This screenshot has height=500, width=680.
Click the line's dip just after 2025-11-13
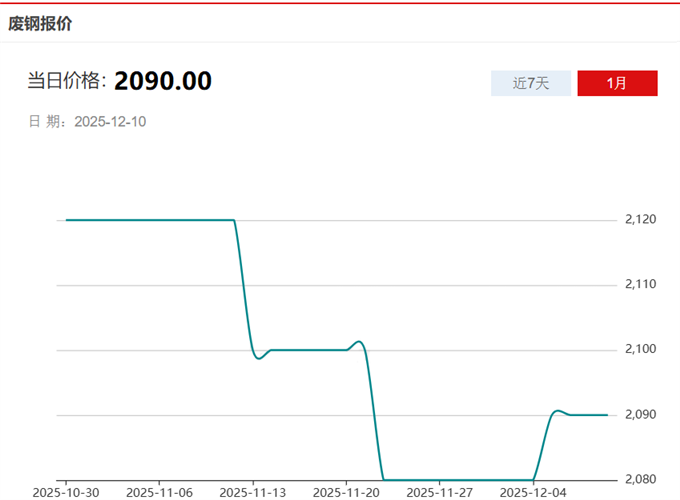(258, 358)
